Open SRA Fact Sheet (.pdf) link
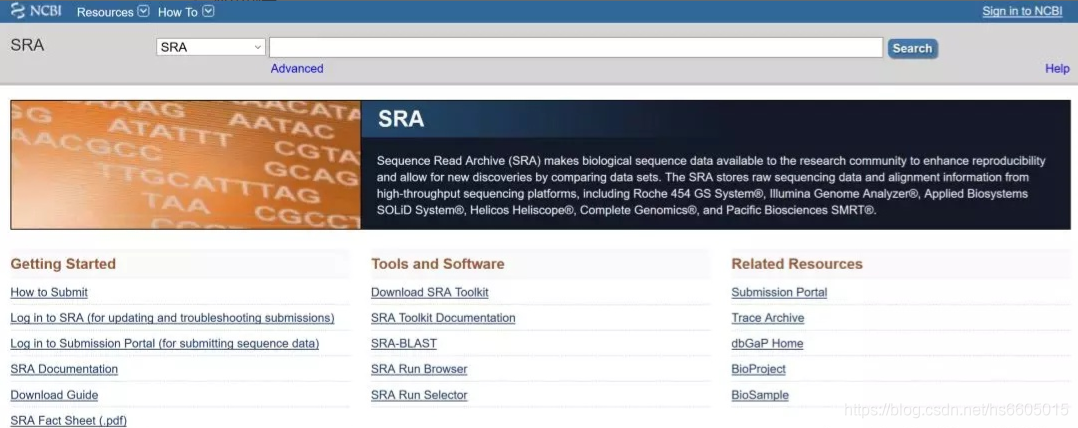 click(x=68, y=420)
